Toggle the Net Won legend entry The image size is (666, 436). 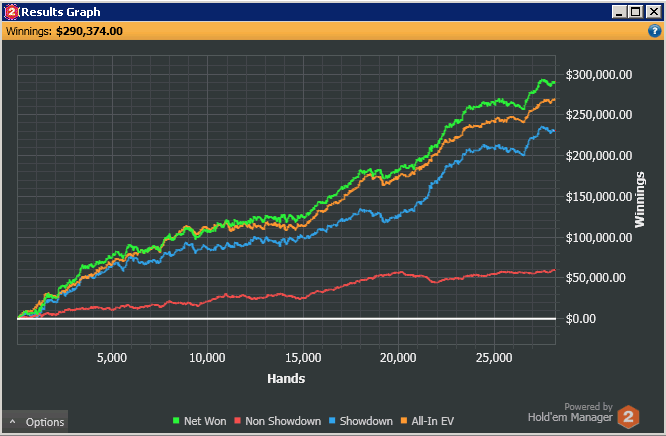[x=199, y=421]
